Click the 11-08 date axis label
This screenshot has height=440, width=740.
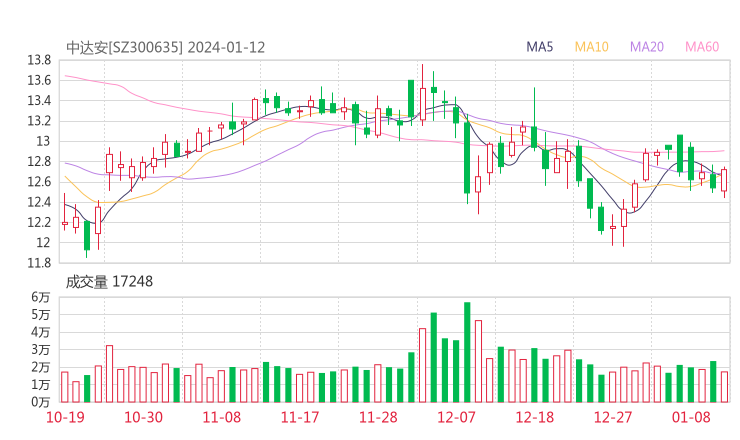(x=221, y=417)
